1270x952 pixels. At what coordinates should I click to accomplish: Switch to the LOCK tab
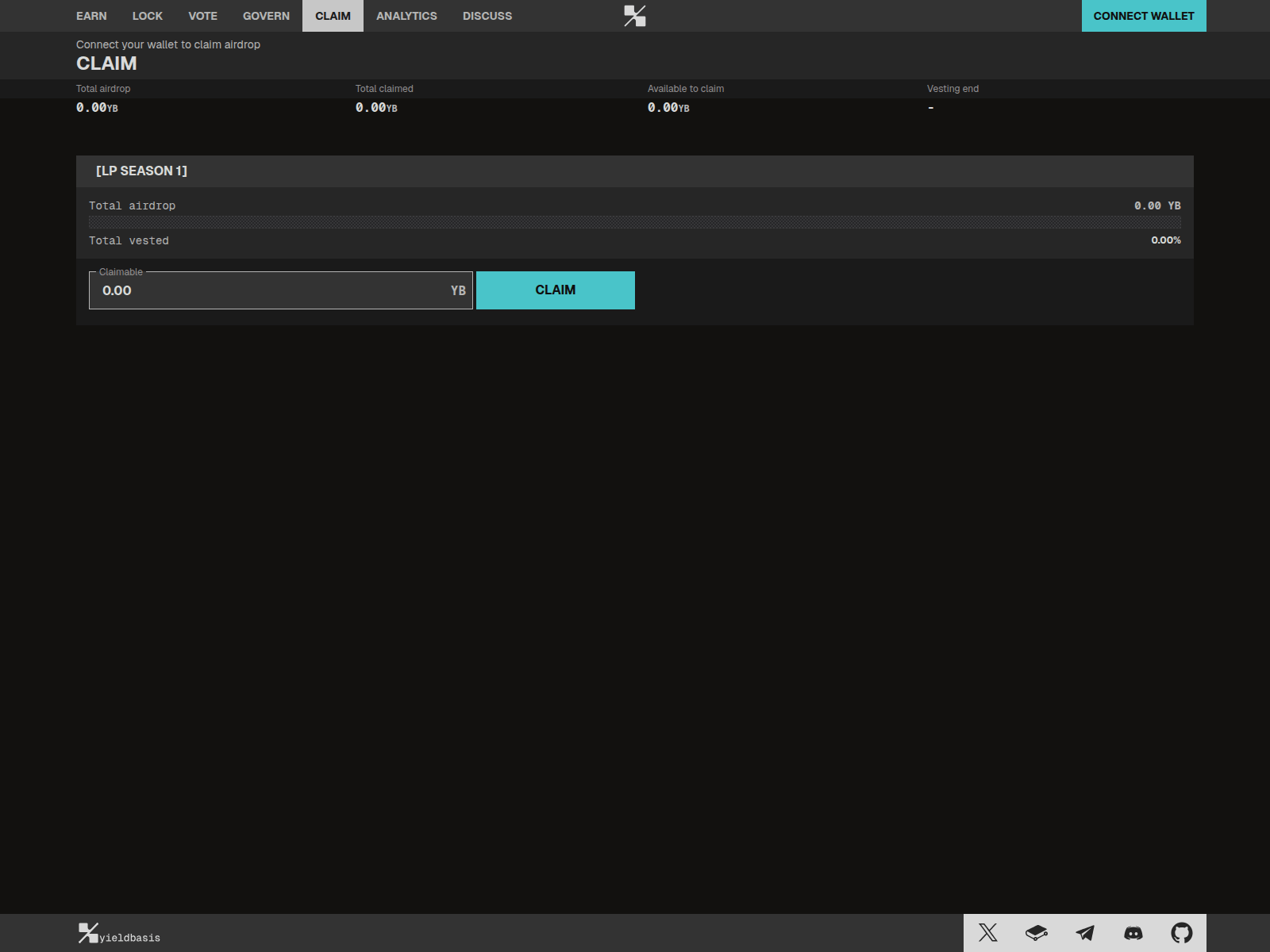[148, 16]
